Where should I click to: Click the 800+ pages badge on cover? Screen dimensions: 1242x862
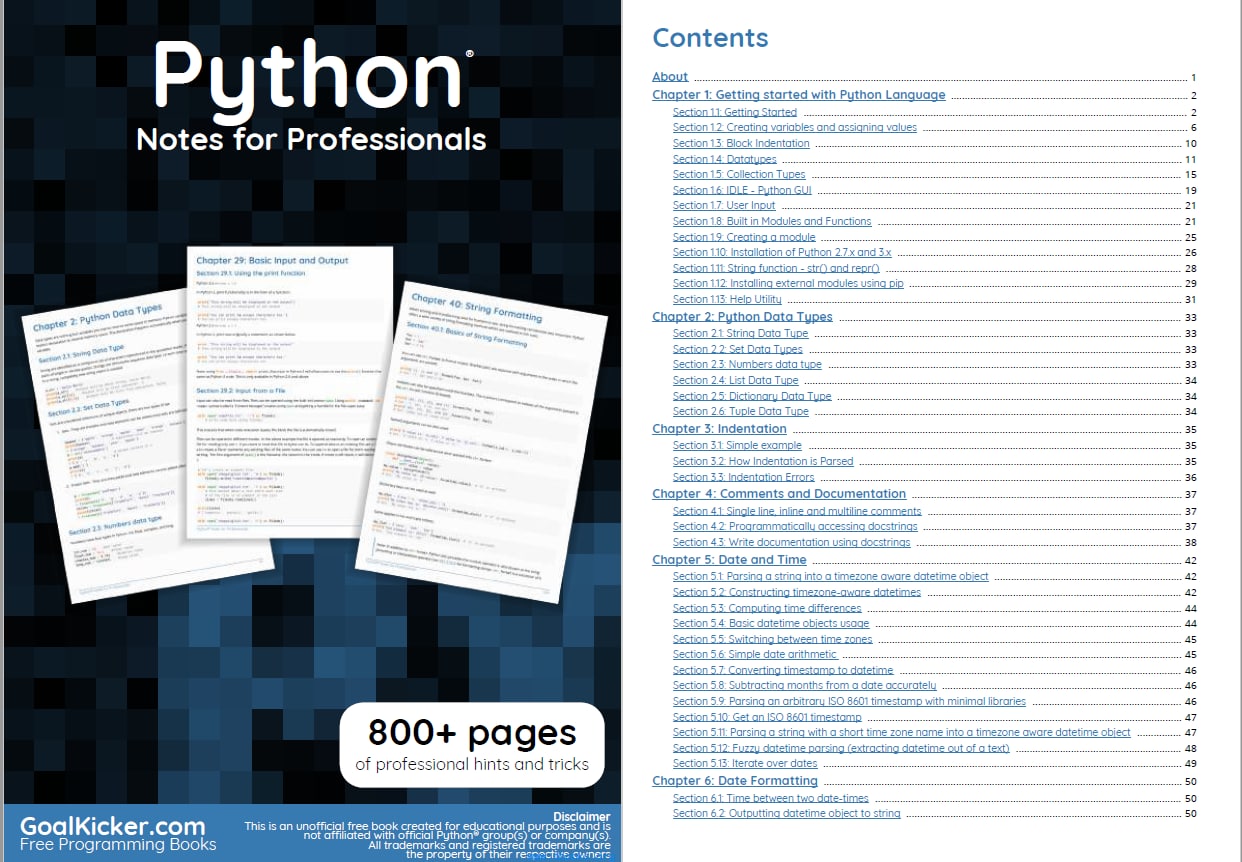(x=472, y=745)
